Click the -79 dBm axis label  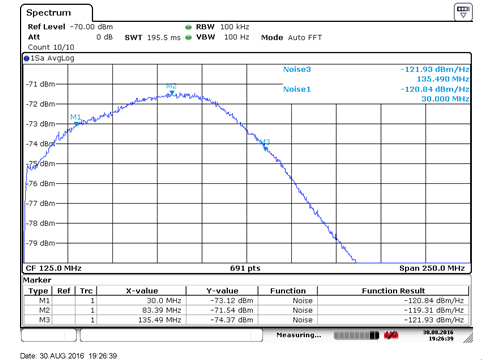[41, 243]
